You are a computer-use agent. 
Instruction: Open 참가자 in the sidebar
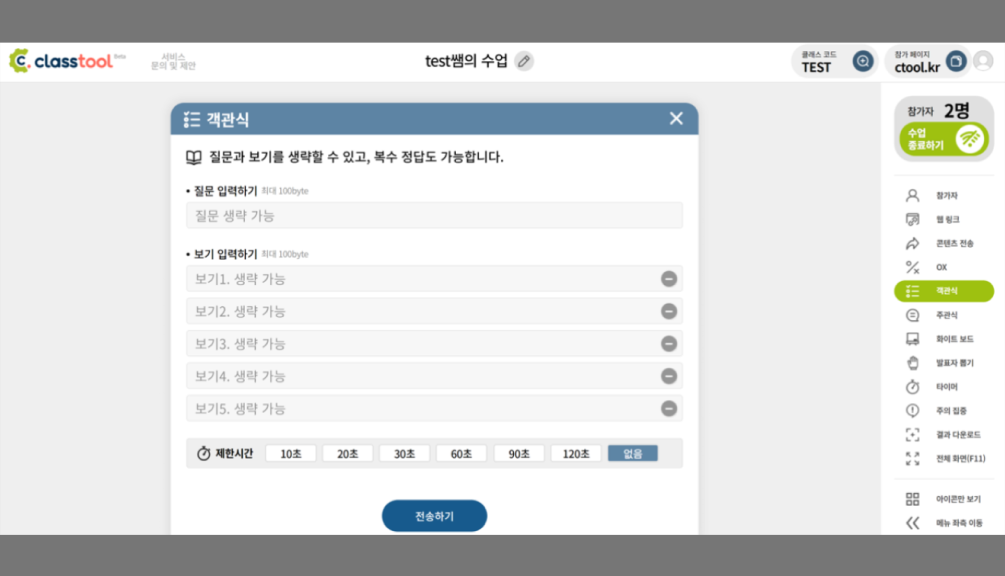pyautogui.click(x=943, y=195)
